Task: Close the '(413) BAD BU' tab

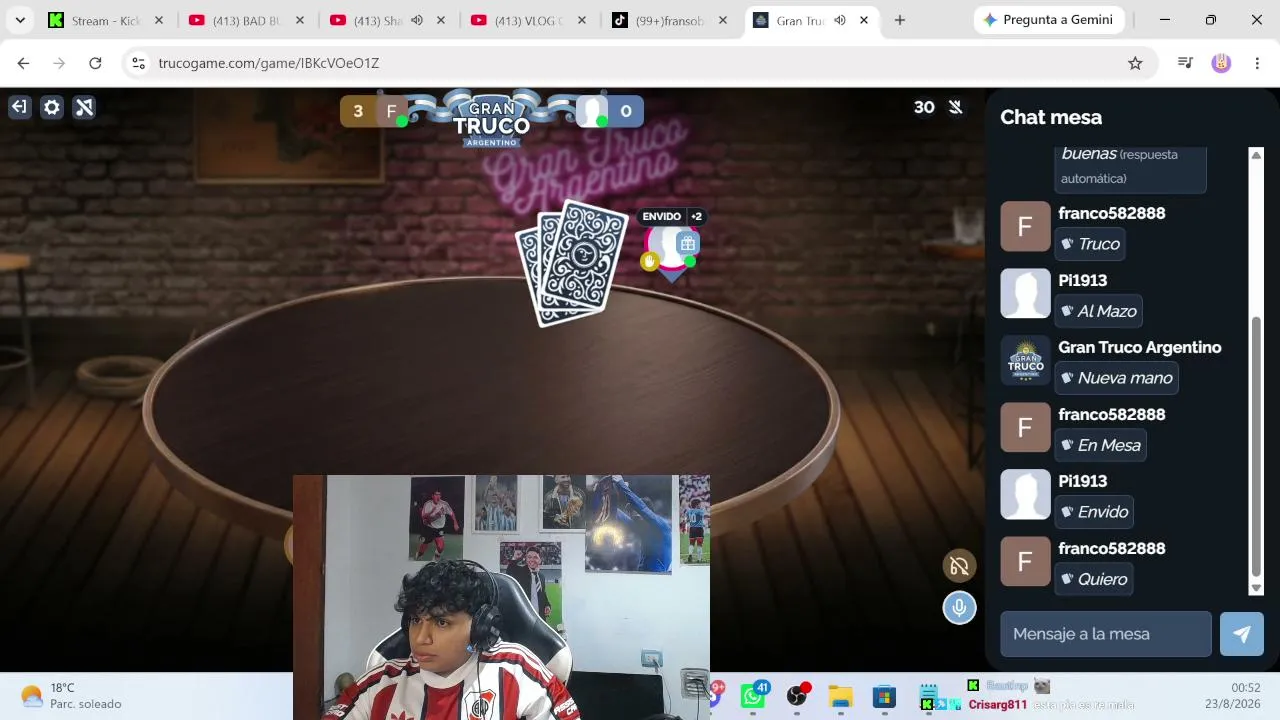Action: pyautogui.click(x=299, y=20)
